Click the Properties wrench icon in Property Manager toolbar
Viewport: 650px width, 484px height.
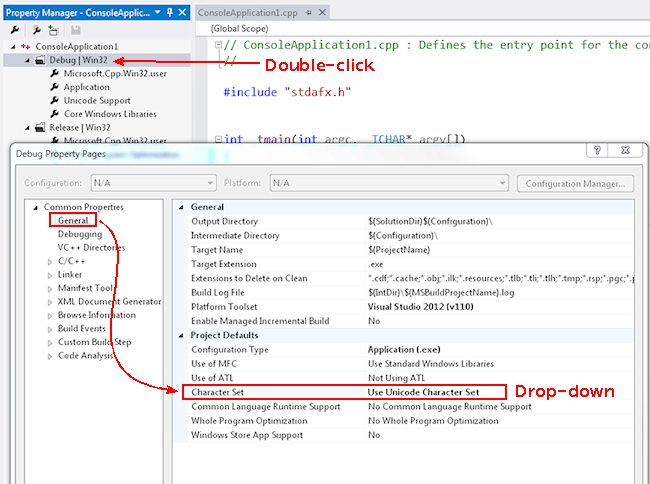[15, 30]
